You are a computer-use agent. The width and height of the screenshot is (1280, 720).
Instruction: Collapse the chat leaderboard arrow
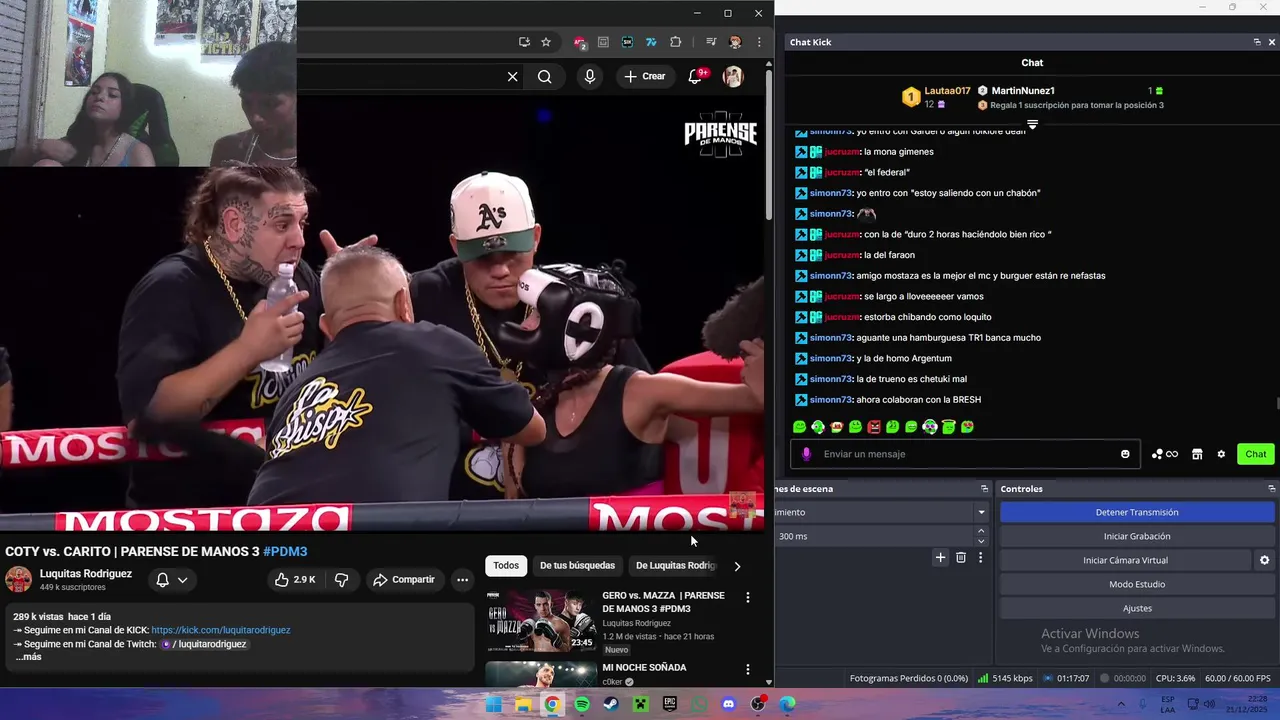click(x=1032, y=125)
